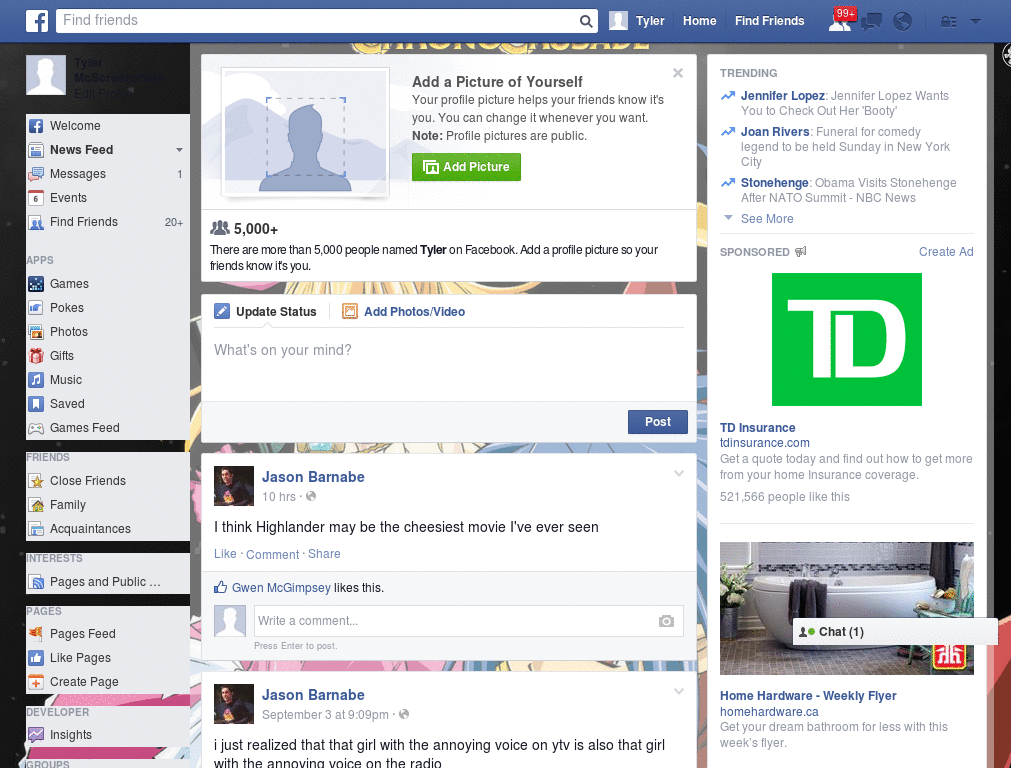The width and height of the screenshot is (1024, 768).
Task: Click the Saved bookmark icon
Action: [x=36, y=404]
